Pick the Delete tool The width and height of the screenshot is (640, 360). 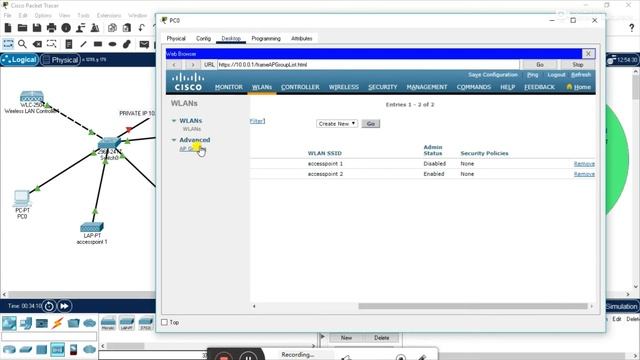coord(37,44)
